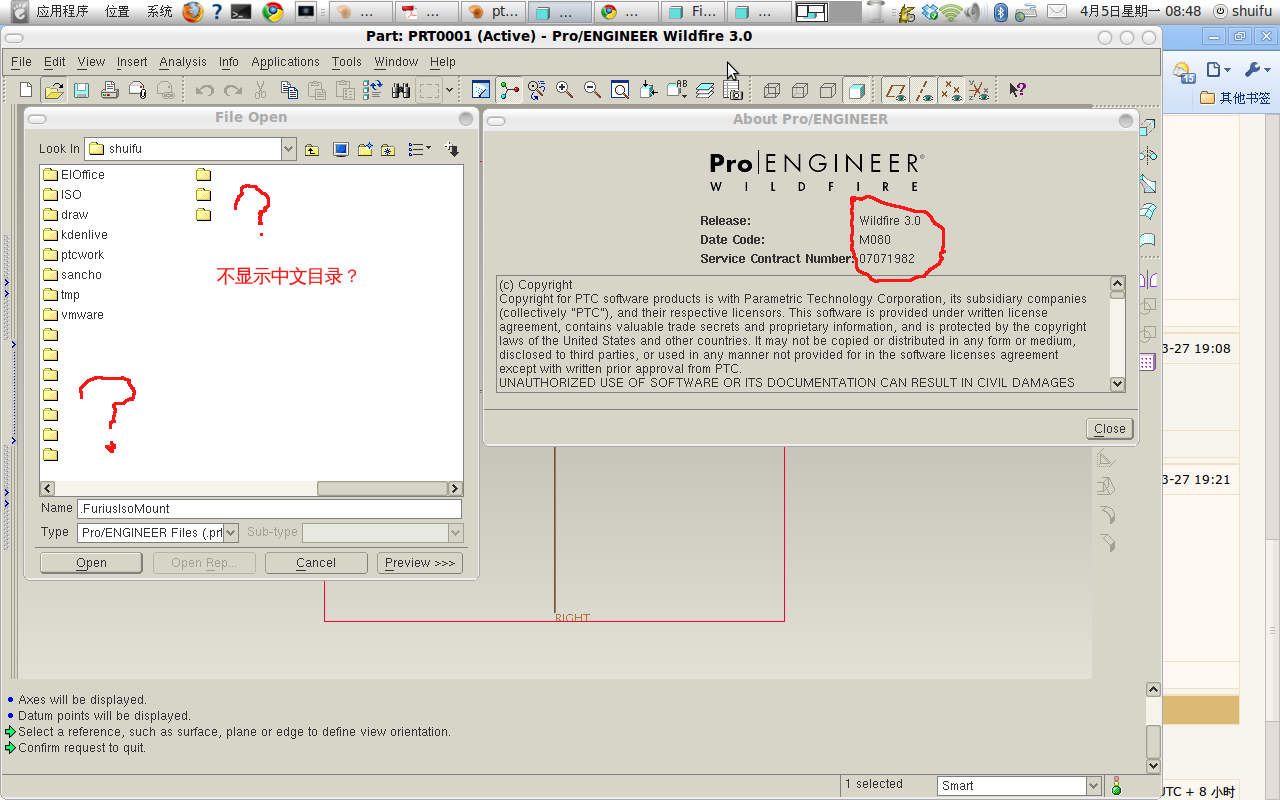Toggle datum points display
1280x800 pixels.
(951, 90)
